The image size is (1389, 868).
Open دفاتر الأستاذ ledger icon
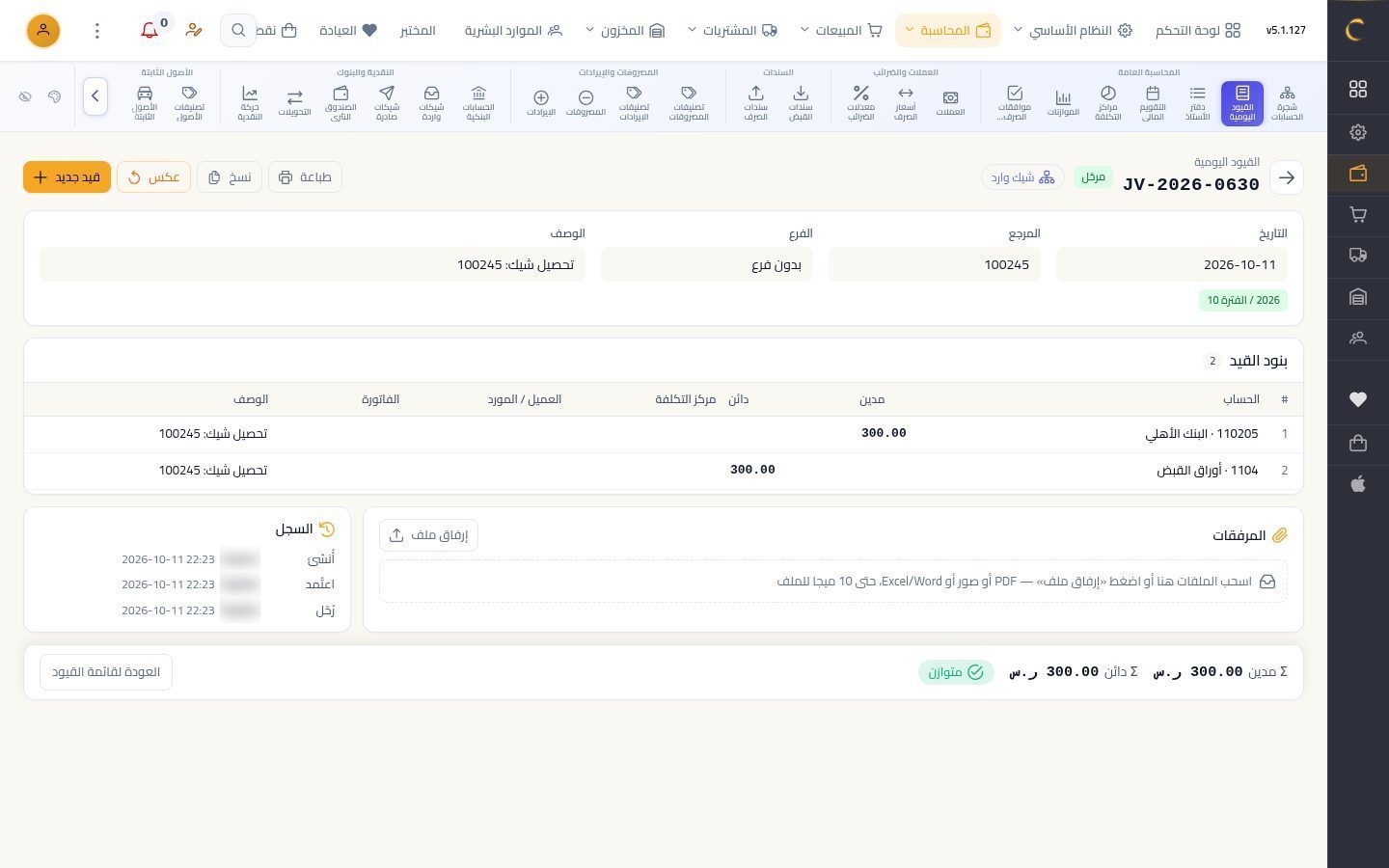(1197, 103)
